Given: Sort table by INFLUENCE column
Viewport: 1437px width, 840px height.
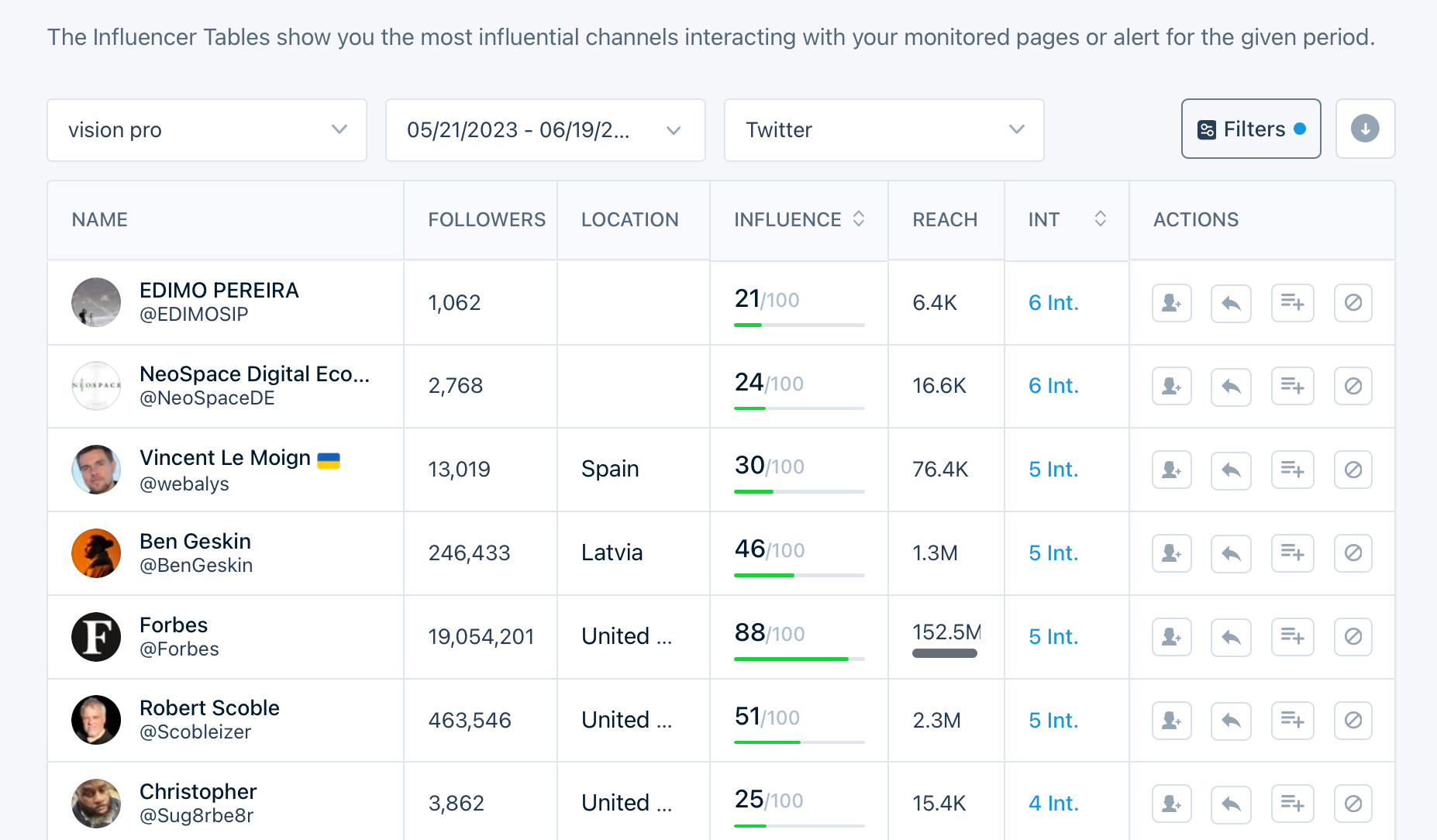Looking at the screenshot, I should (x=859, y=219).
